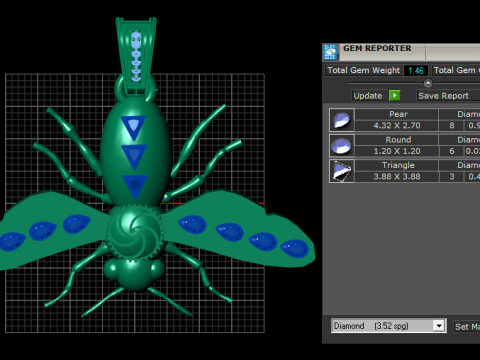Screen dimensions: 480x360
Task: Click the Total Gem Weight label
Action: (x=363, y=70)
